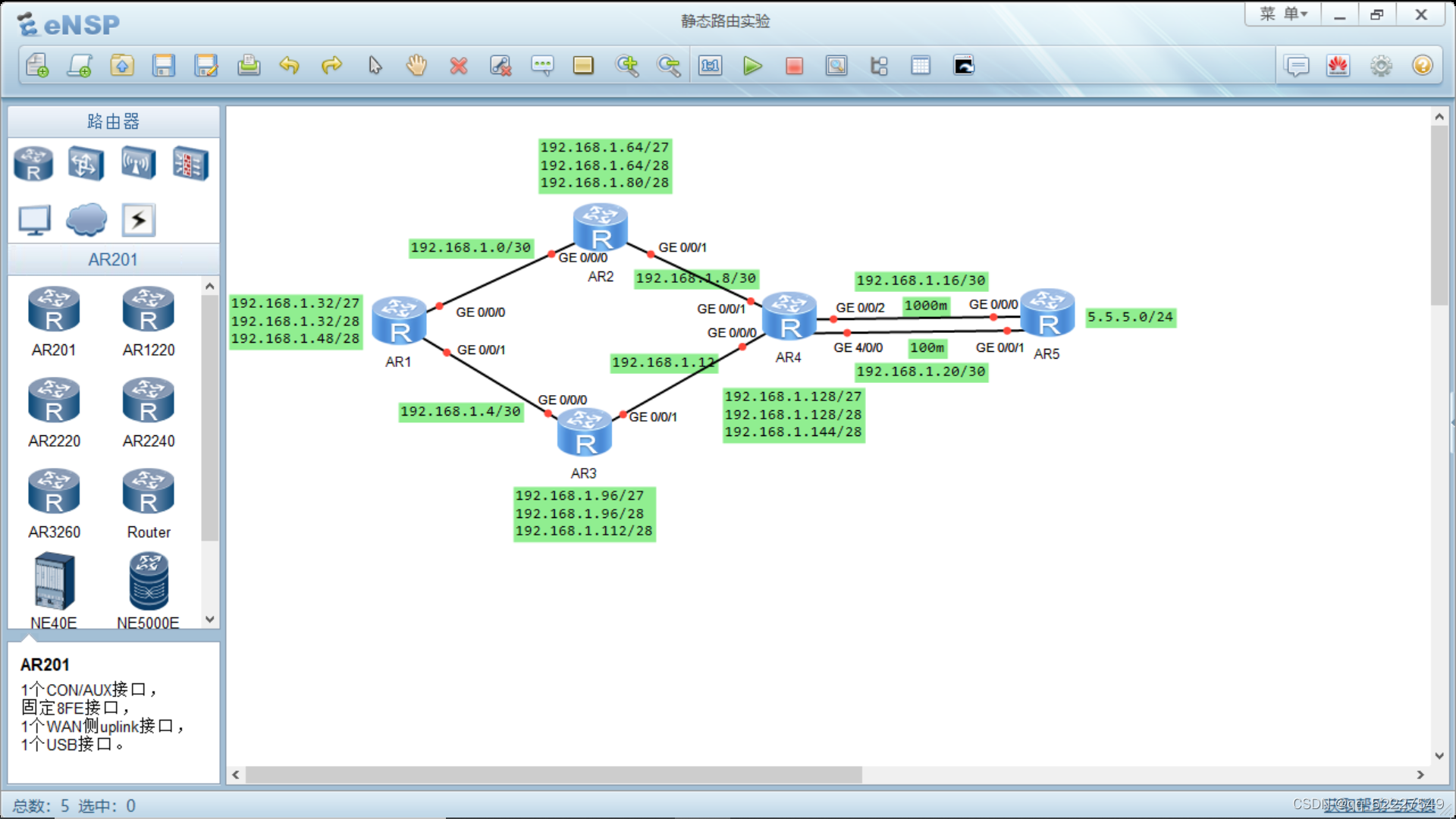The height and width of the screenshot is (819, 1456).
Task: Click right arrow of horizontal scrollbar
Action: [1420, 774]
